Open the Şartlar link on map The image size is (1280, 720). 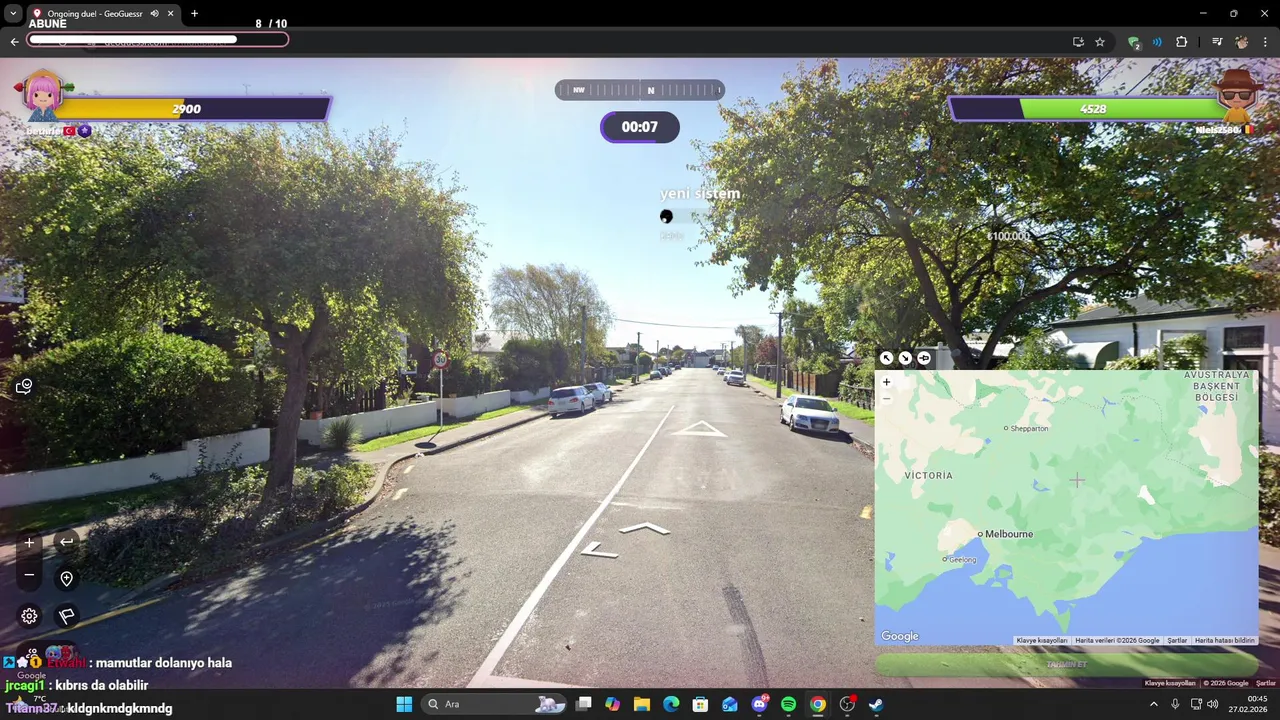(1177, 640)
